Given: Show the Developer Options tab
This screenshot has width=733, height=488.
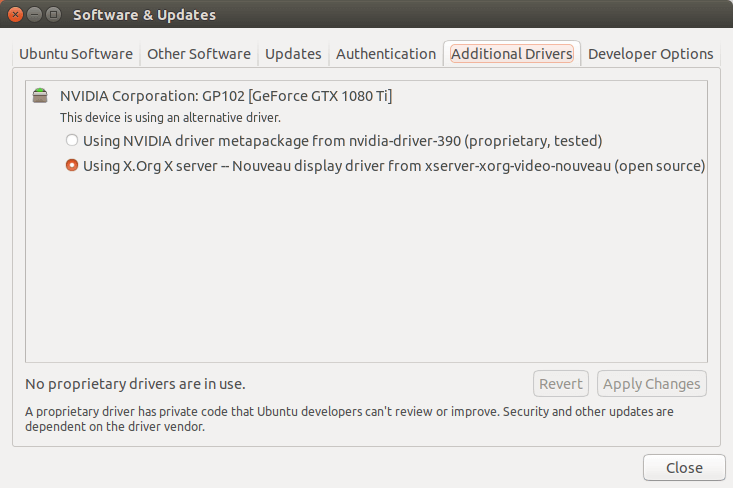Looking at the screenshot, I should point(650,54).
